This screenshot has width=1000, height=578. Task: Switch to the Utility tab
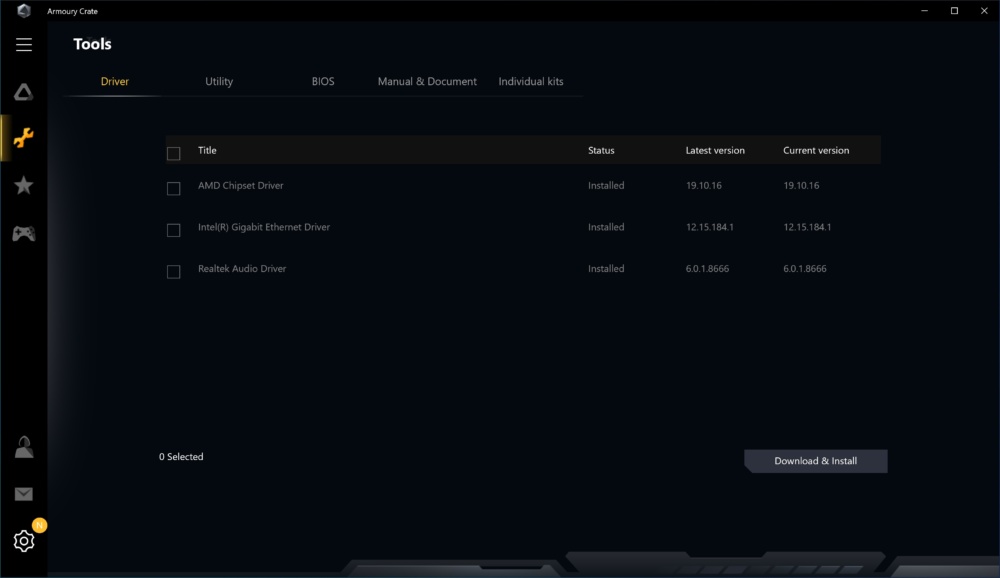point(219,82)
